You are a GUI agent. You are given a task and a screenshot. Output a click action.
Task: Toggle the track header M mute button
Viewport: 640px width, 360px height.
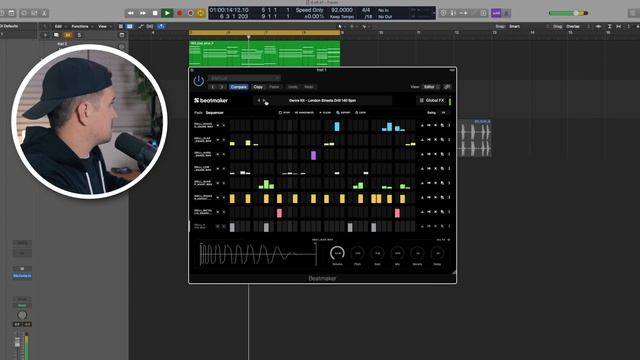point(68,35)
